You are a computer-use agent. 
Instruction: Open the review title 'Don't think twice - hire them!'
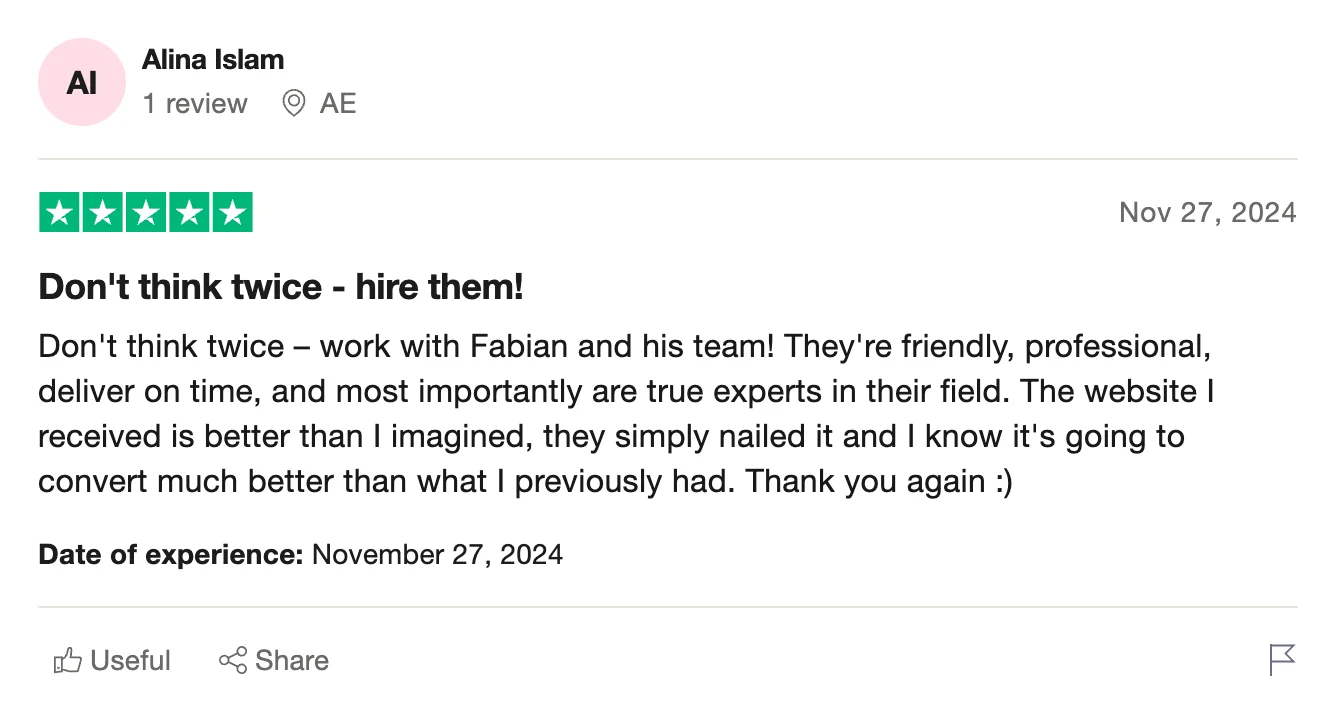(x=281, y=288)
